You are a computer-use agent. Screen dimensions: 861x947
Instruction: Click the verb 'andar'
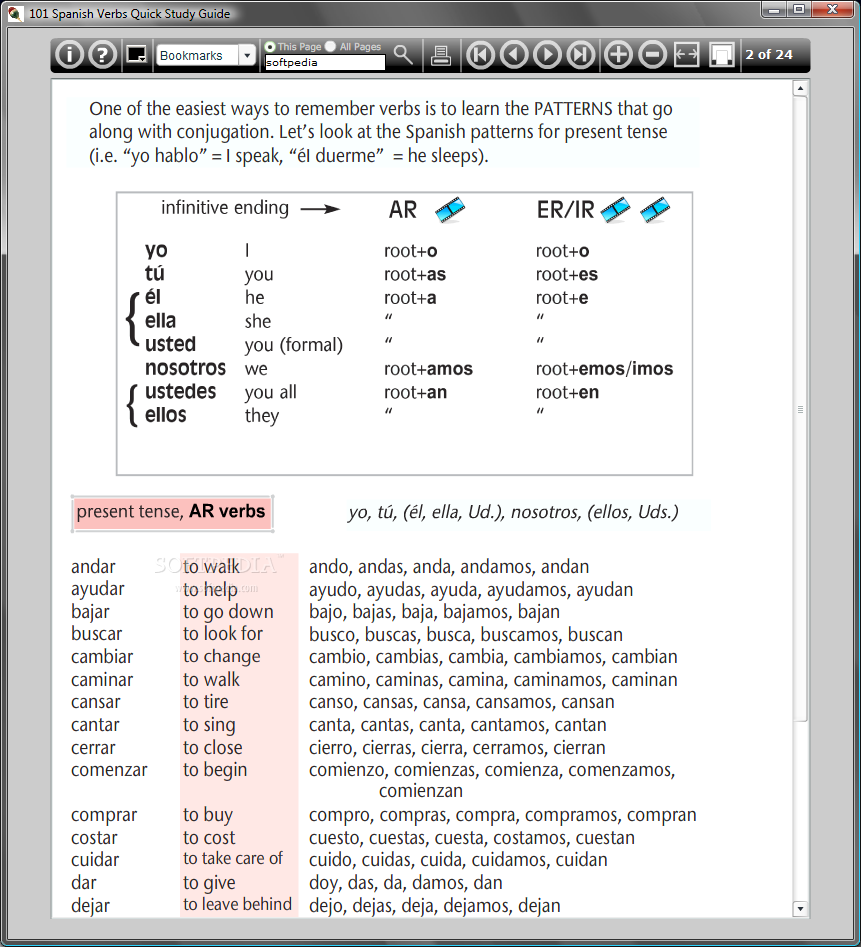[93, 567]
